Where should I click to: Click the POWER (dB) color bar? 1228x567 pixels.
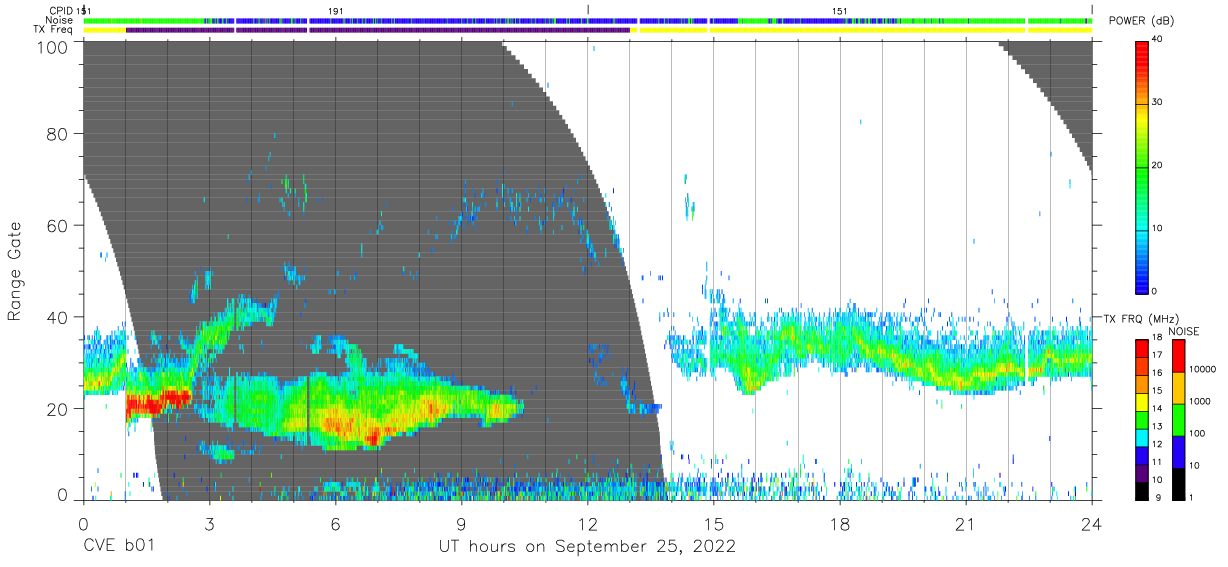tap(1142, 166)
